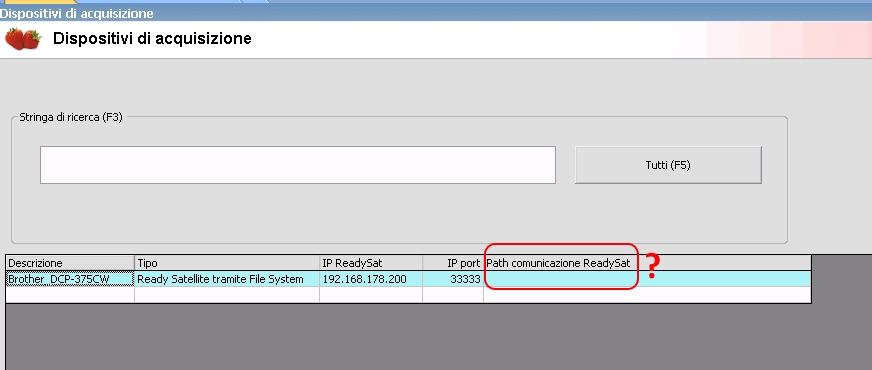Select the Brother_DCP-375CW row cell
Screen dimensions: 872x370
(70, 279)
